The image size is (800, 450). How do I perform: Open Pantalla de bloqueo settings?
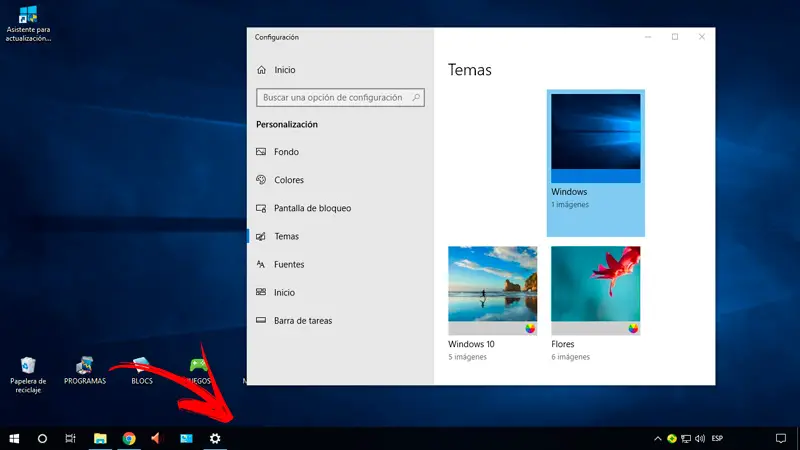coord(312,208)
